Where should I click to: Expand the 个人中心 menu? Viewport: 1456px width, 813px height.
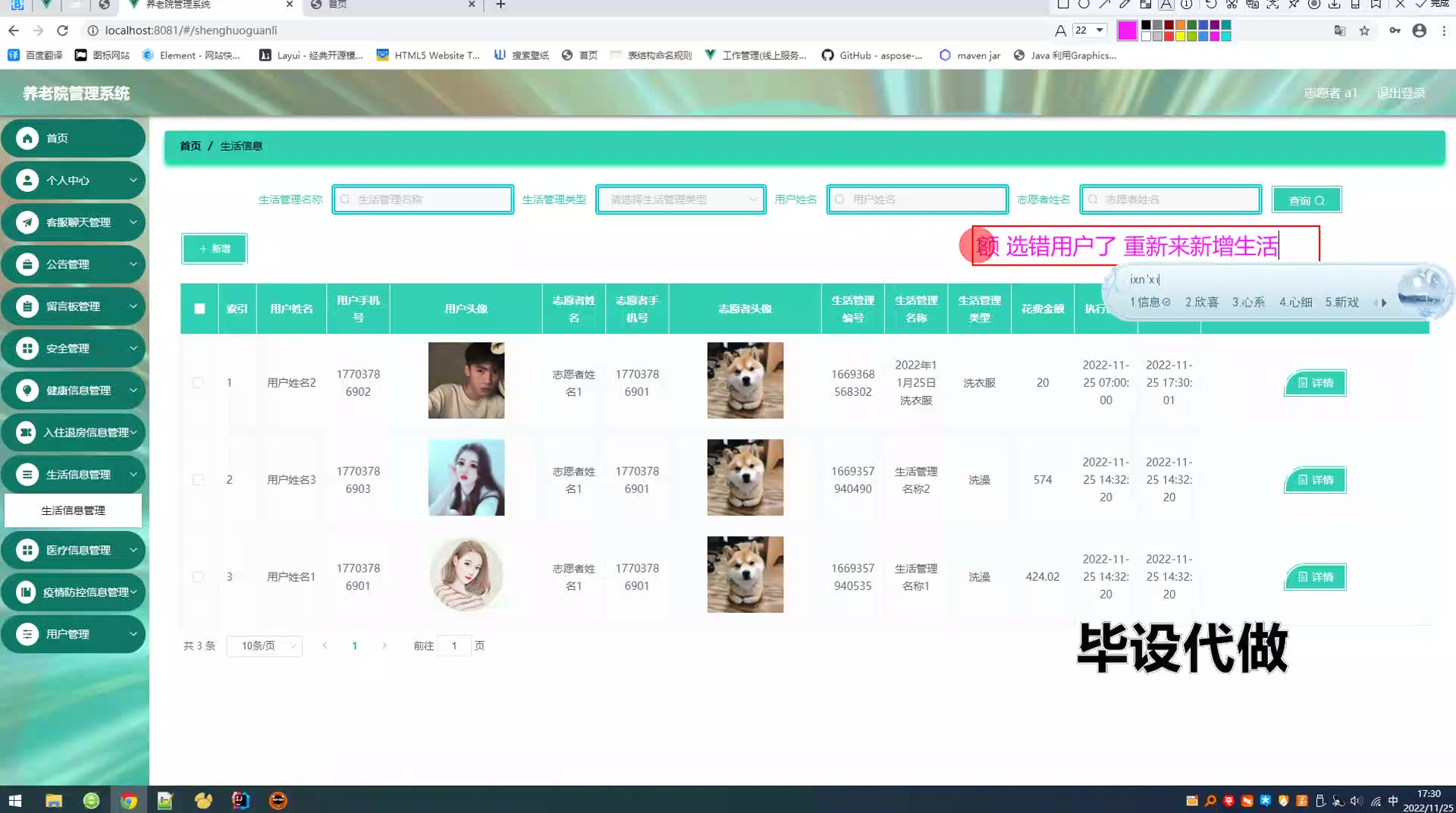point(133,180)
